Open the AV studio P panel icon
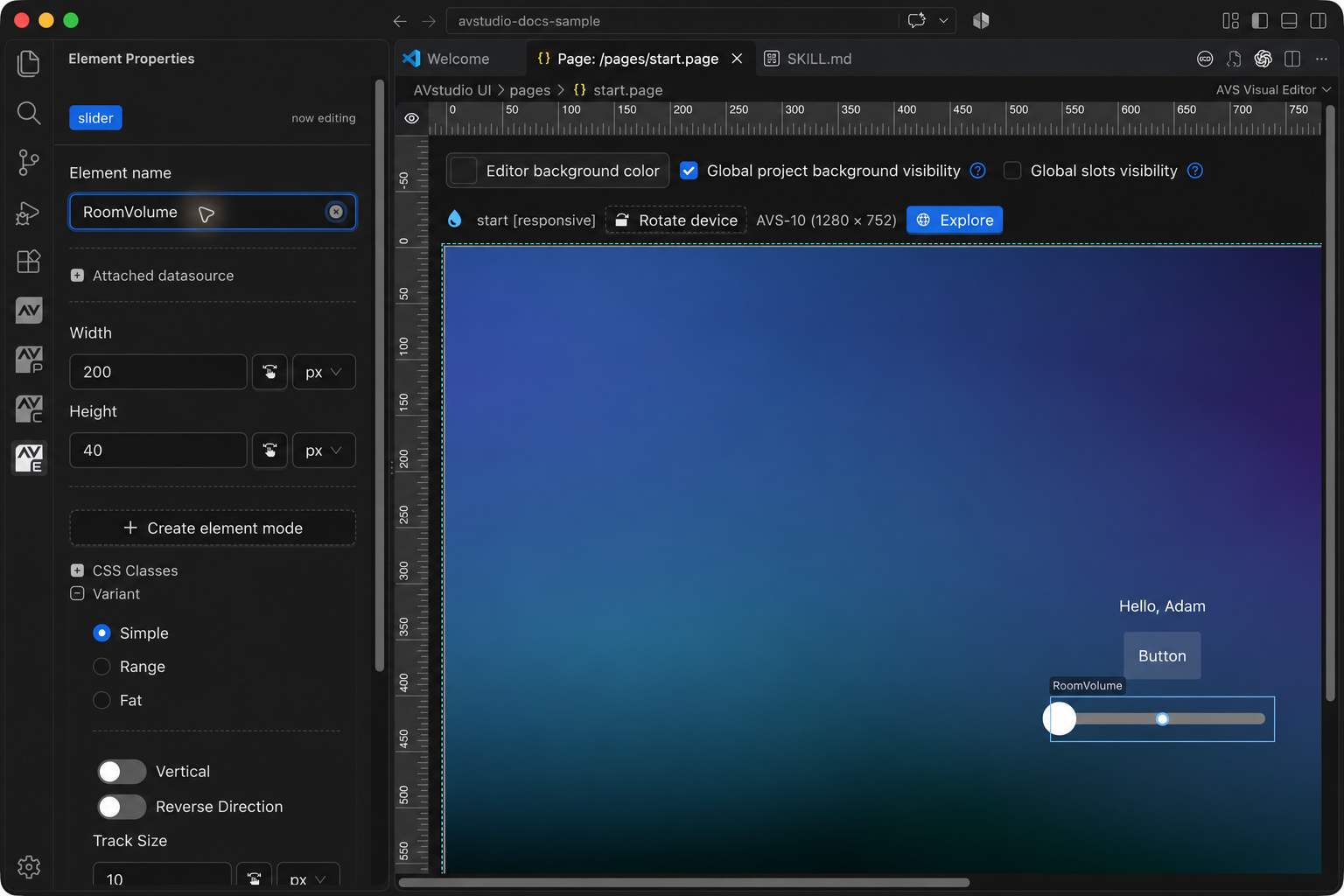1344x896 pixels. [x=29, y=360]
